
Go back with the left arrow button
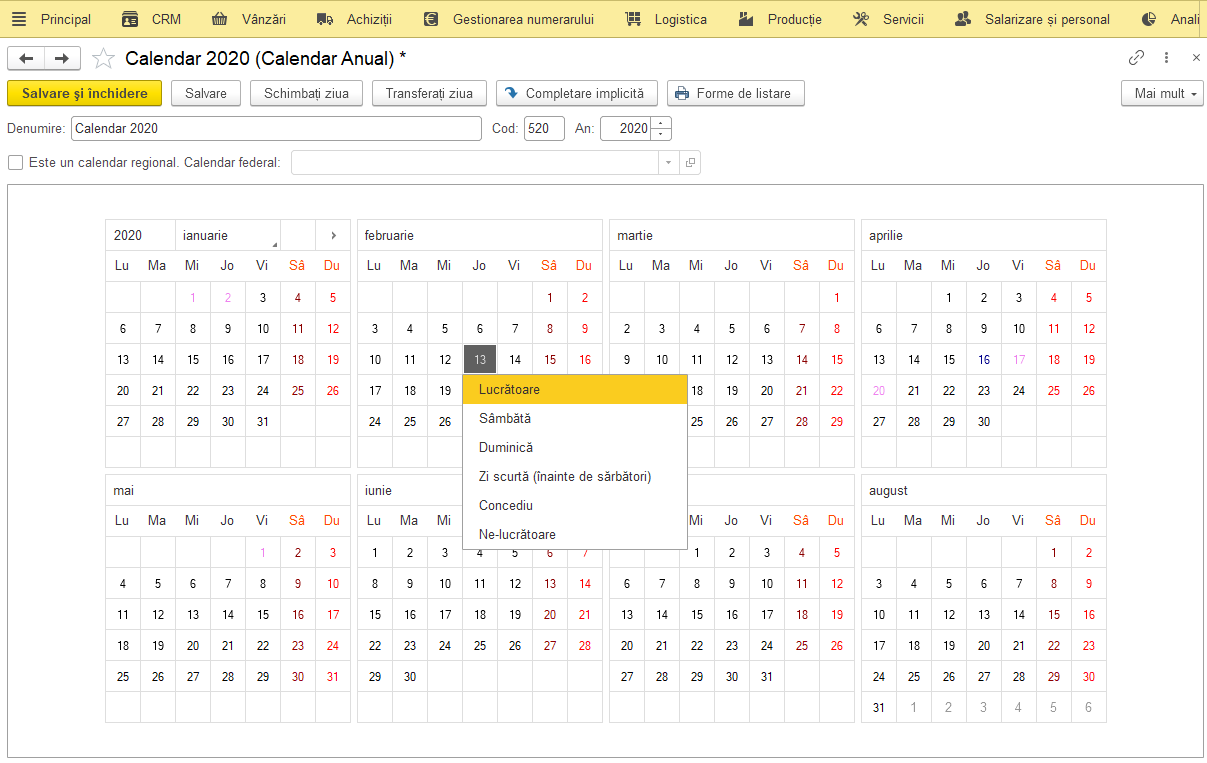pos(26,58)
